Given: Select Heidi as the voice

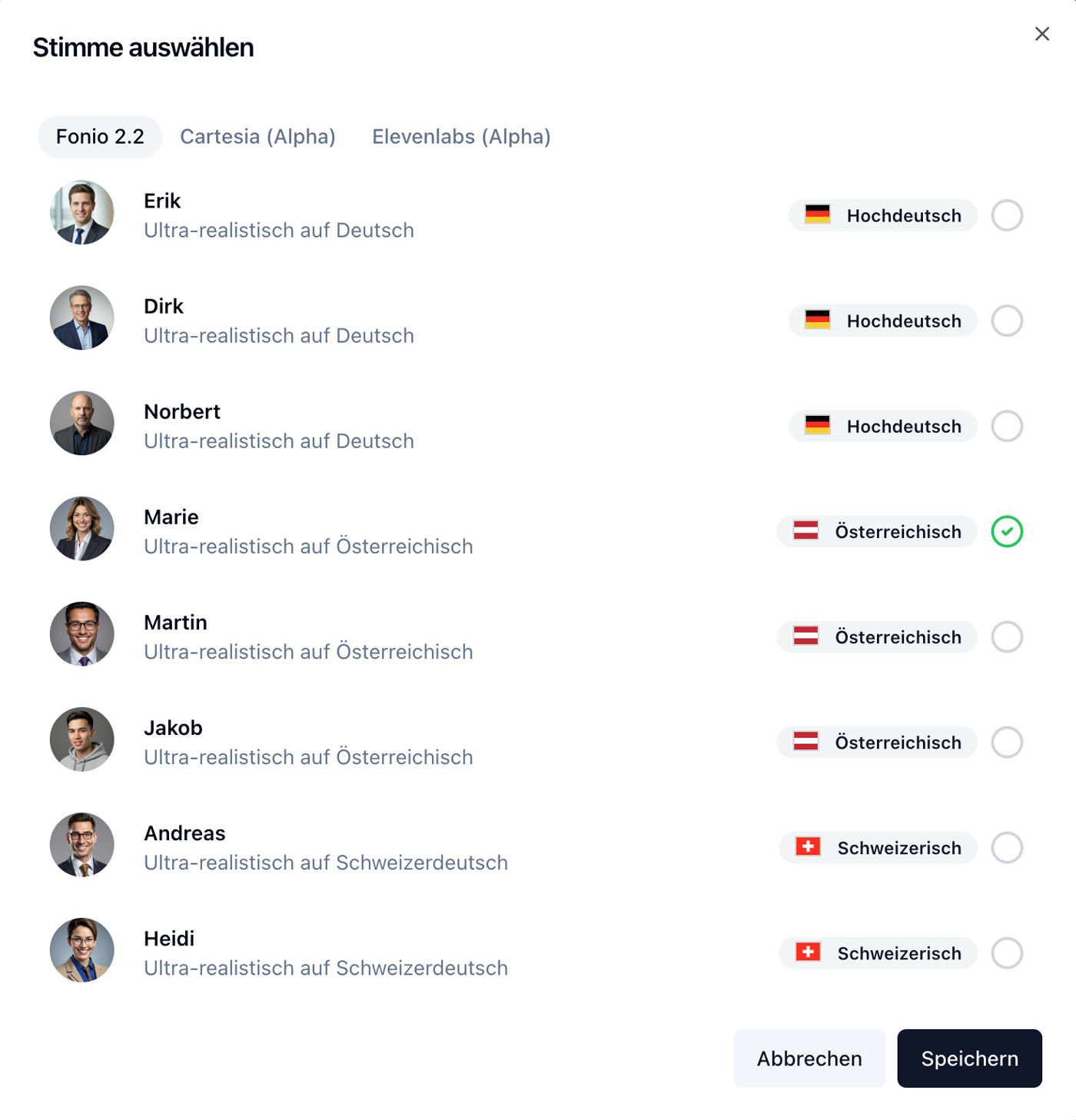Looking at the screenshot, I should click(x=1007, y=952).
